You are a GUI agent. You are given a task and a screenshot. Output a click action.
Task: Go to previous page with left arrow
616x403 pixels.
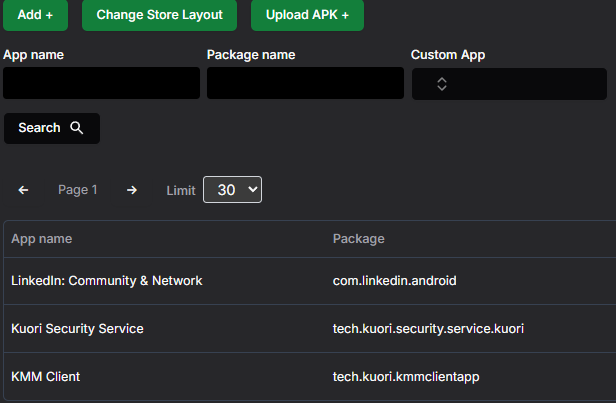click(x=24, y=190)
